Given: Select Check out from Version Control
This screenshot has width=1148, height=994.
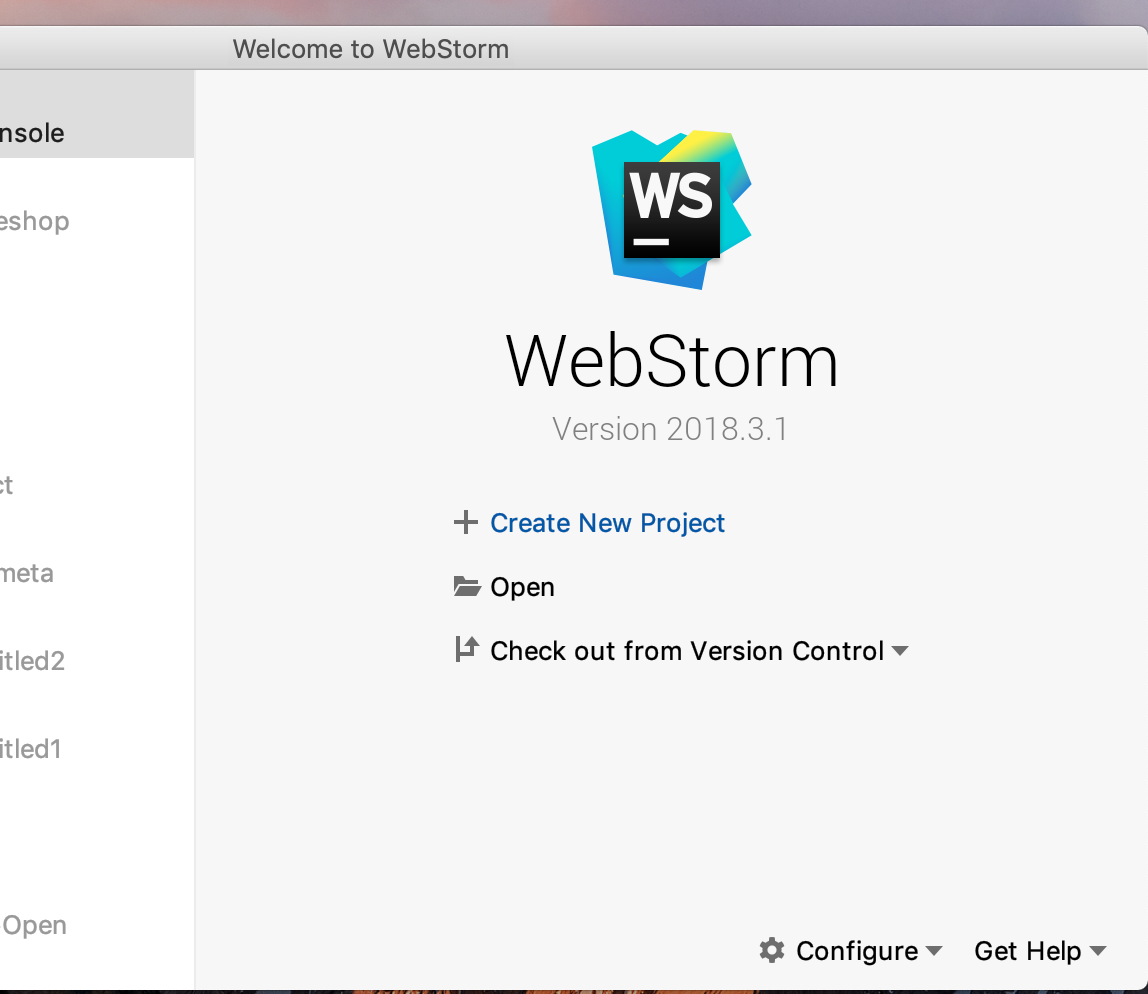Looking at the screenshot, I should click(x=687, y=651).
